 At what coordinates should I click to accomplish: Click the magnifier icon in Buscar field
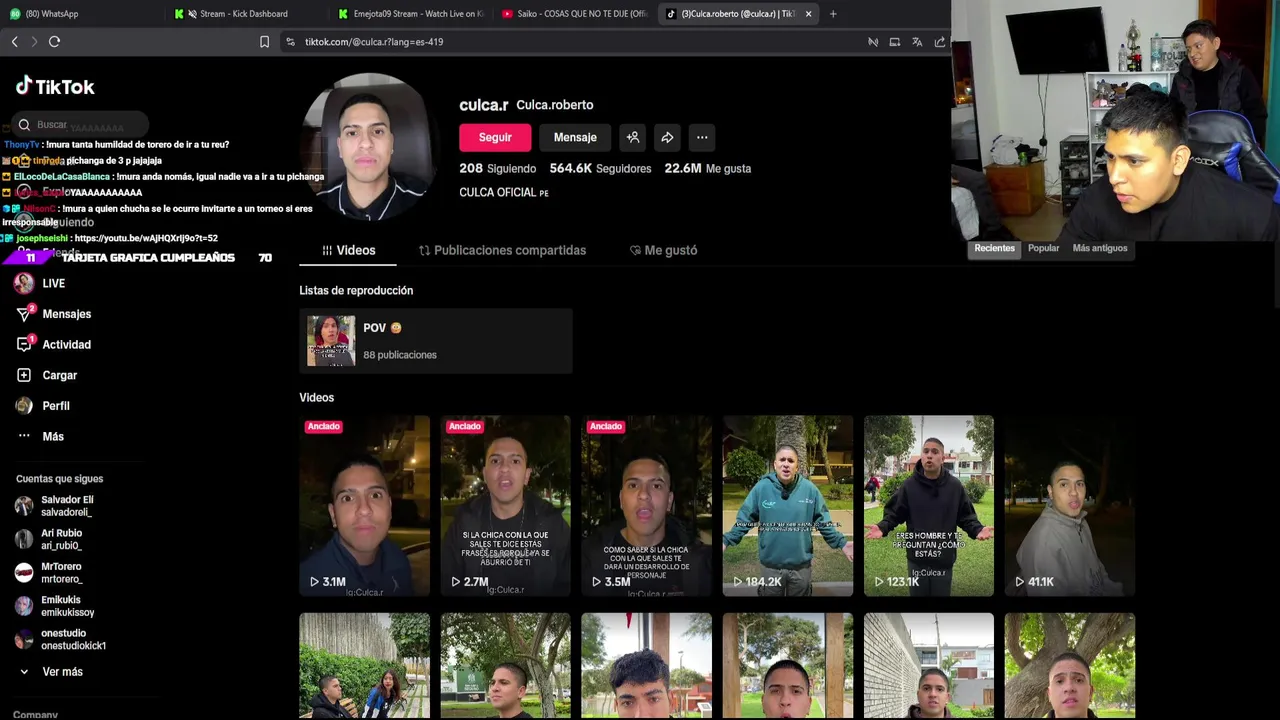pyautogui.click(x=24, y=125)
